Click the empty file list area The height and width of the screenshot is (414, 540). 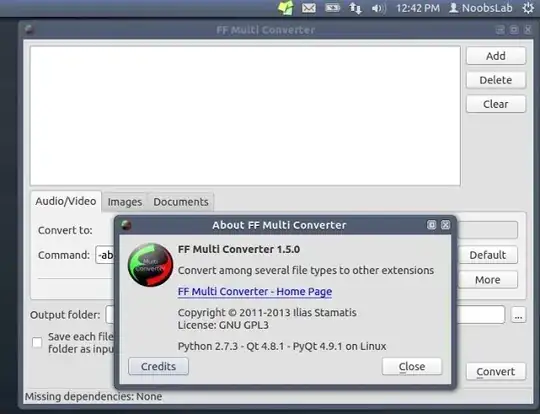pyautogui.click(x=245, y=116)
